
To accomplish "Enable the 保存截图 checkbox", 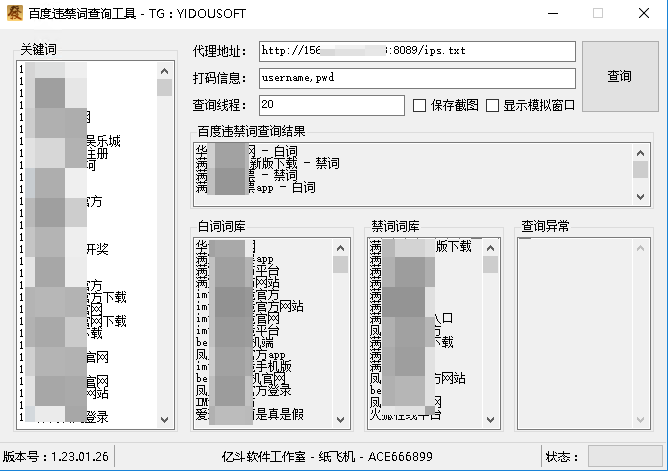I will [x=419, y=106].
